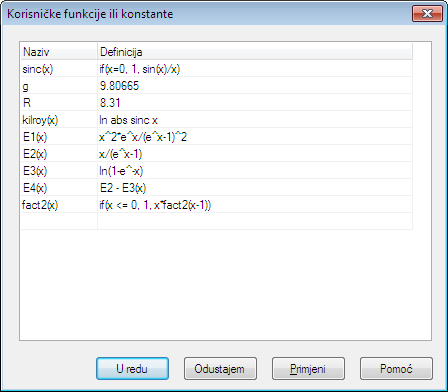
Task: Cancel using the Odustajem button
Action: (220, 369)
